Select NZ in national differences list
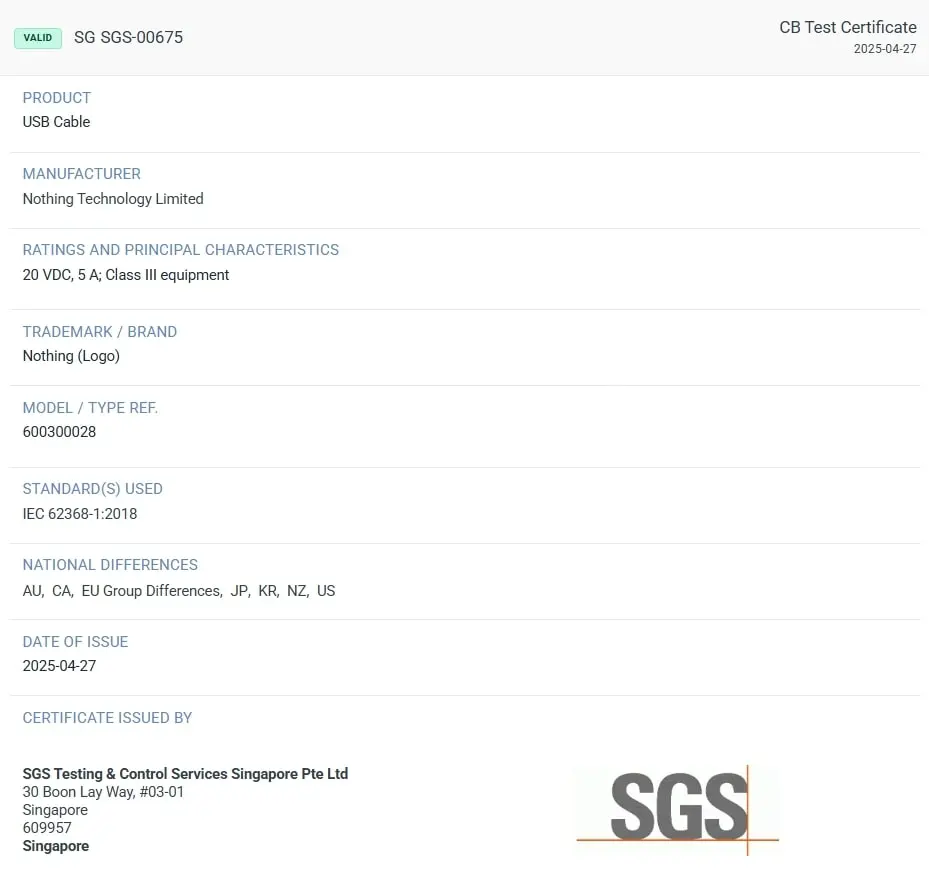The image size is (929, 880). pos(297,591)
